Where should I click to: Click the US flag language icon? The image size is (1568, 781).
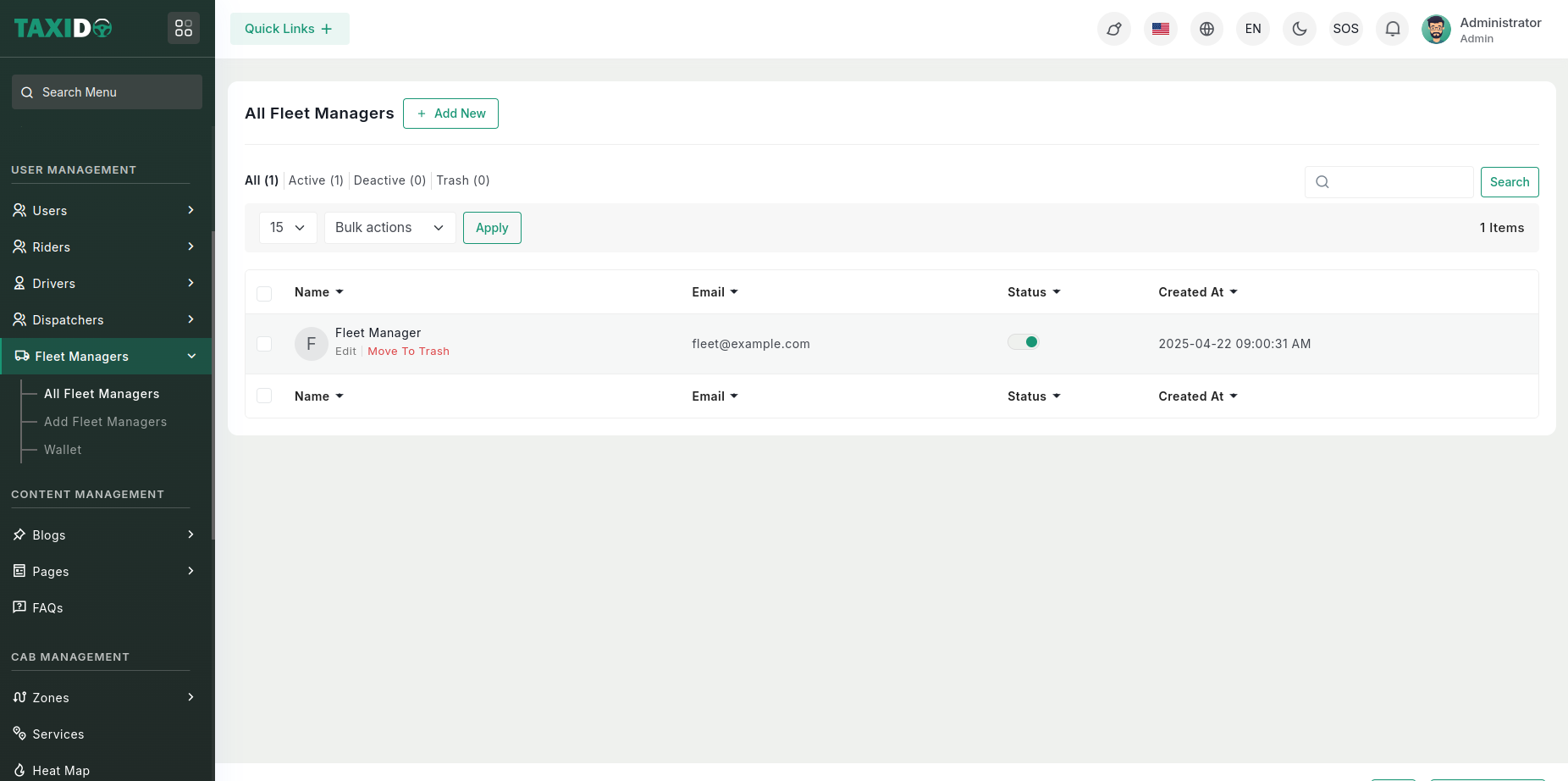click(x=1160, y=29)
